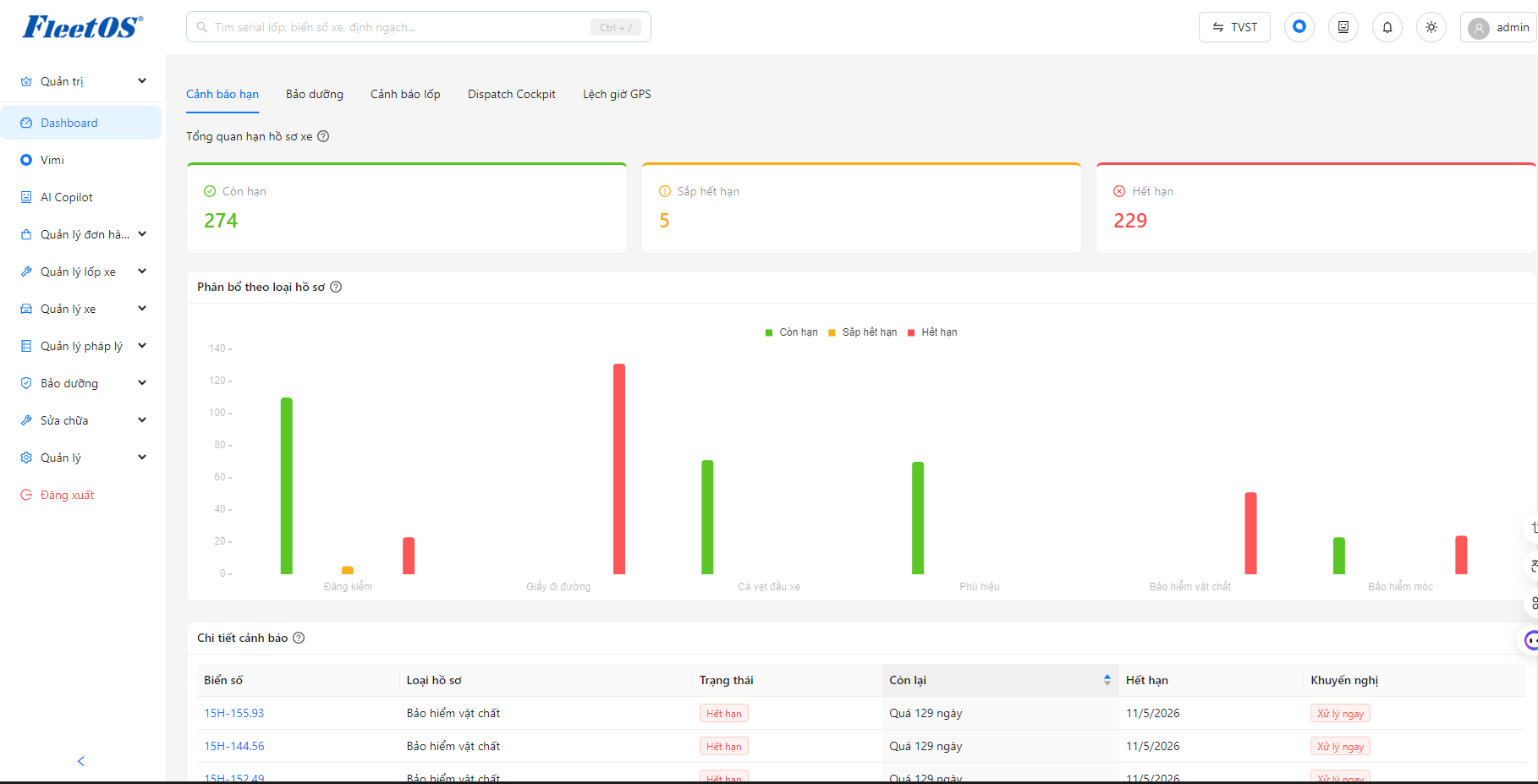Screen dimensions: 1538x784
Task: Open Dashboard in the sidebar
Action: (81, 123)
